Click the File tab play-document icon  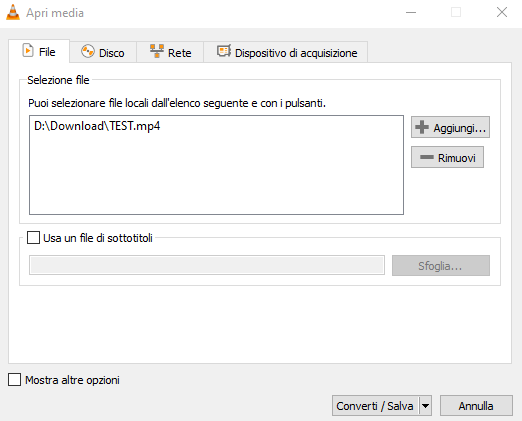pos(28,51)
